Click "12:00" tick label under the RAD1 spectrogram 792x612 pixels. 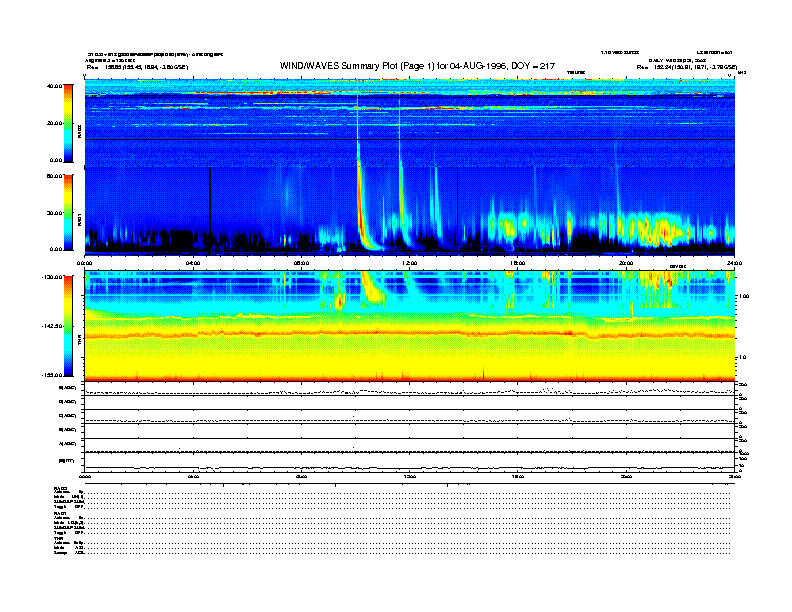tap(410, 263)
